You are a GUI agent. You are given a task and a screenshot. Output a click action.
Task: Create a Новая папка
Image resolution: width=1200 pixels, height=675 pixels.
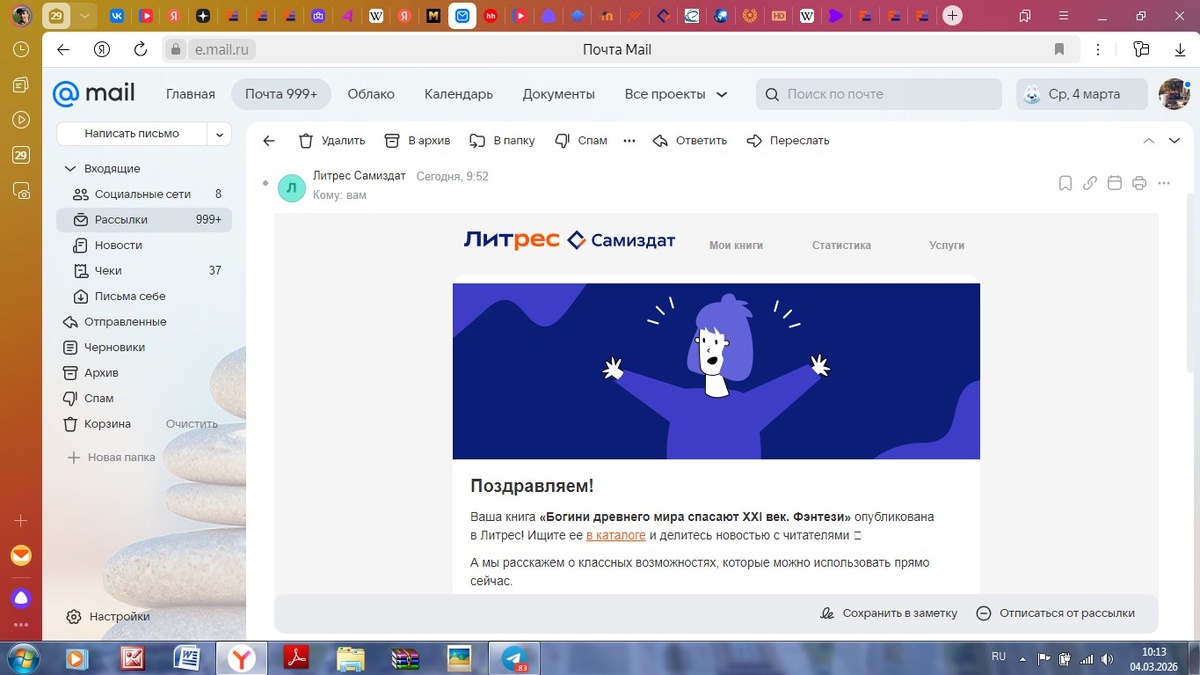tap(111, 457)
